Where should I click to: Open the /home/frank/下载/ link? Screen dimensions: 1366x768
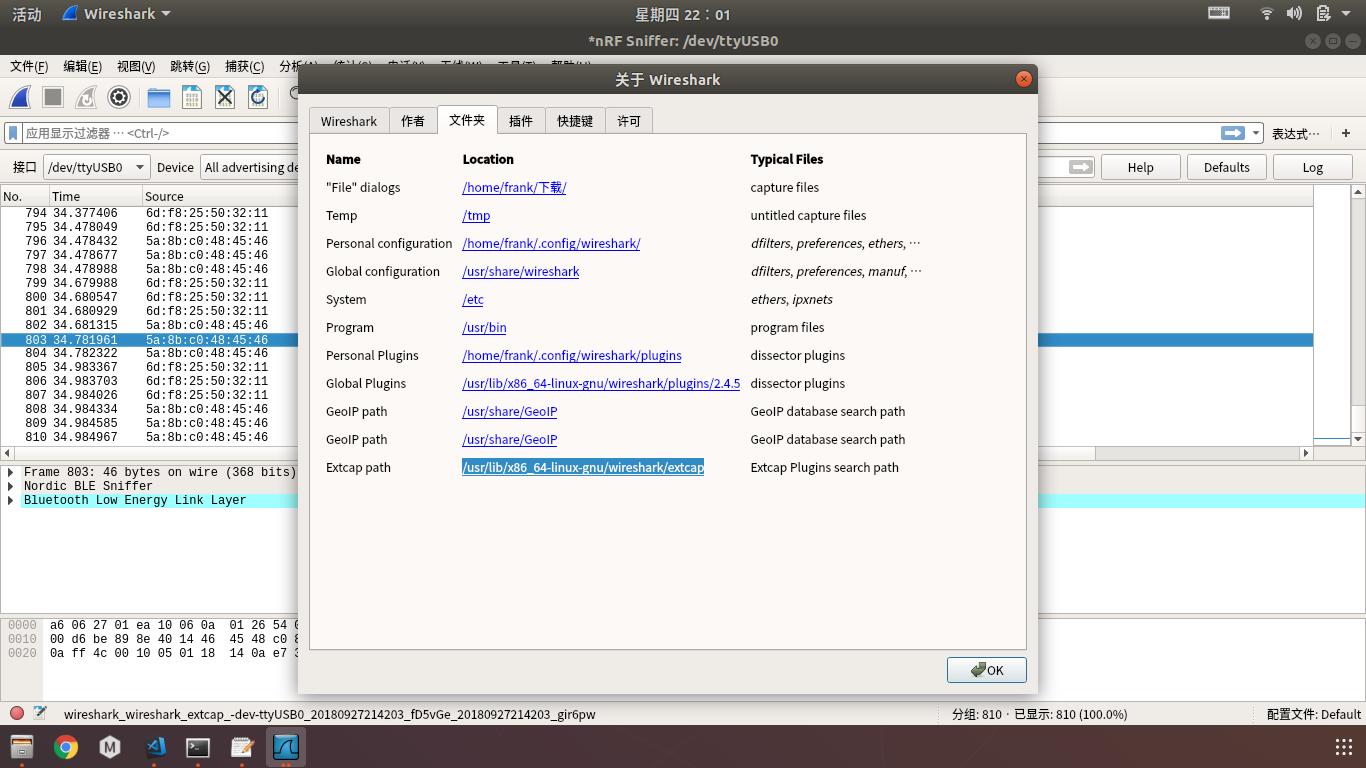[514, 187]
